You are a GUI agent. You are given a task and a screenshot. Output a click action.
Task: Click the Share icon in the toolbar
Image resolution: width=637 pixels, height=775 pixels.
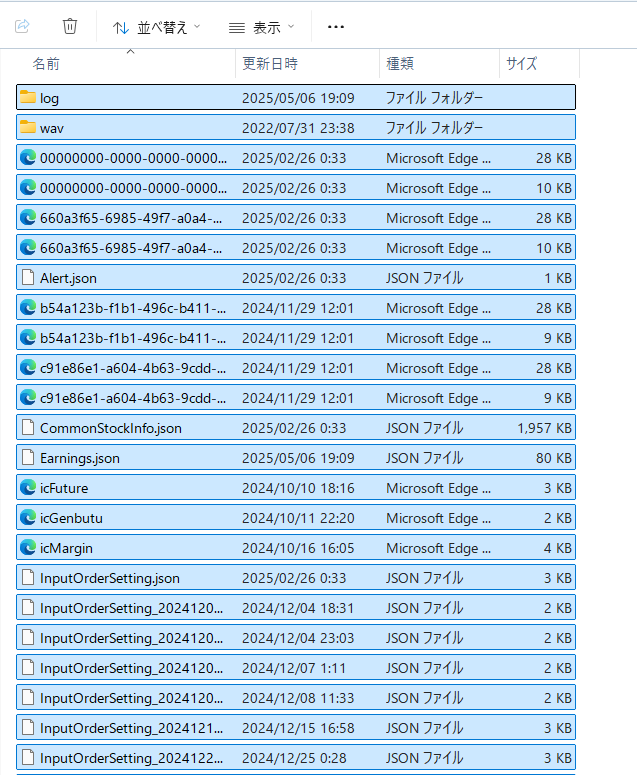[22, 26]
